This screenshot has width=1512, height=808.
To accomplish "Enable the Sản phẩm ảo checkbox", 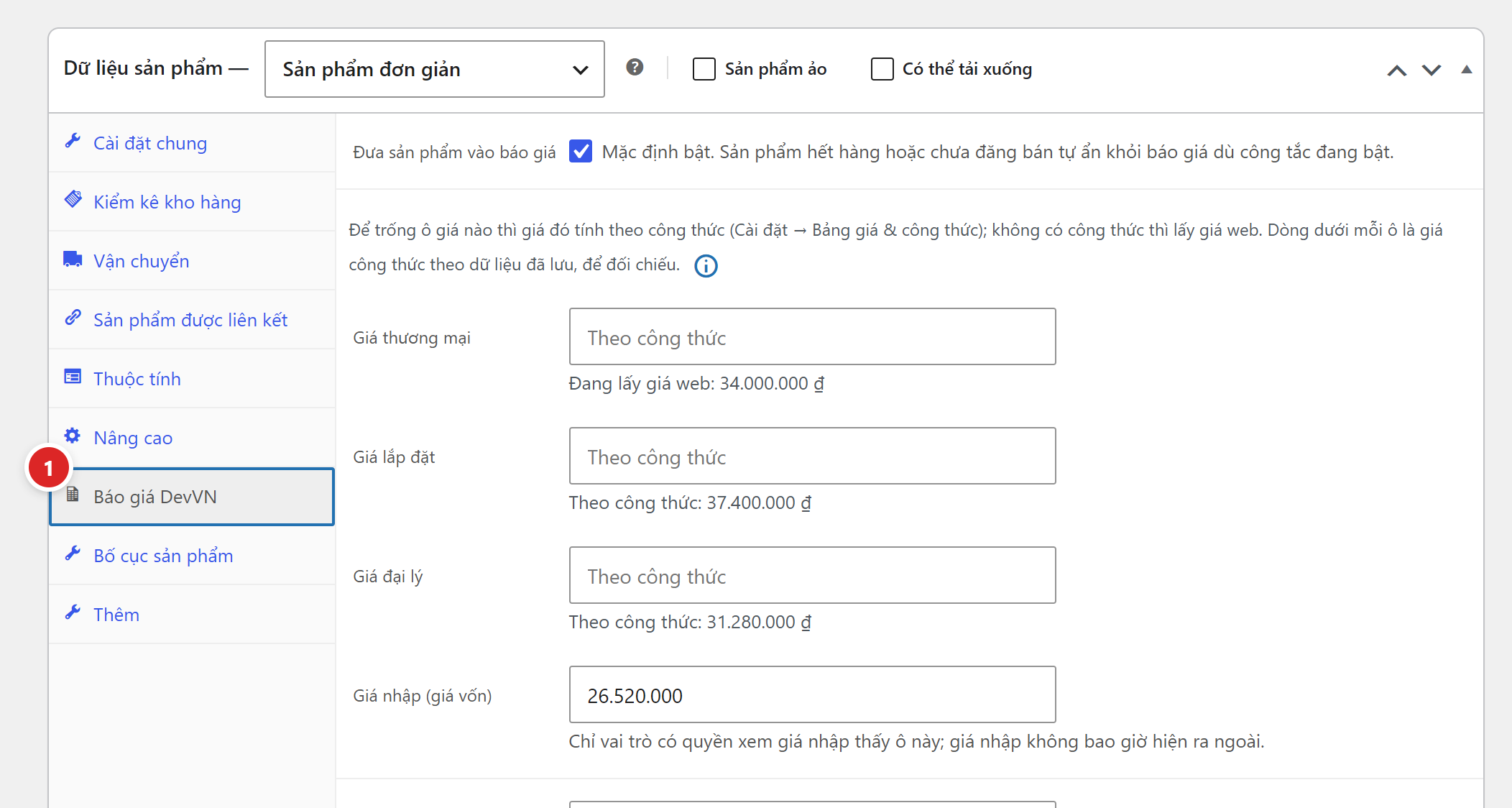I will point(704,69).
